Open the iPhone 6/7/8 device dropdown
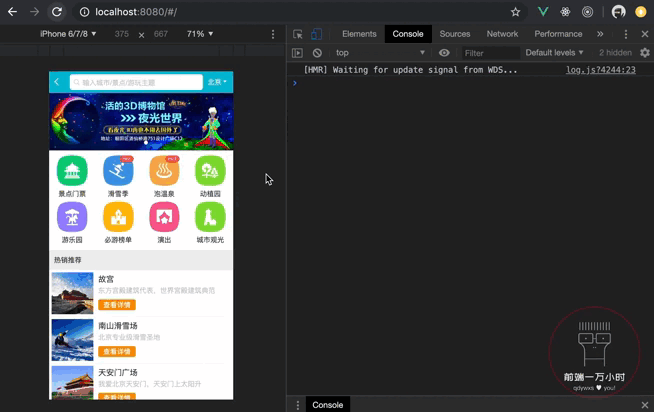The width and height of the screenshot is (654, 412). [68, 34]
